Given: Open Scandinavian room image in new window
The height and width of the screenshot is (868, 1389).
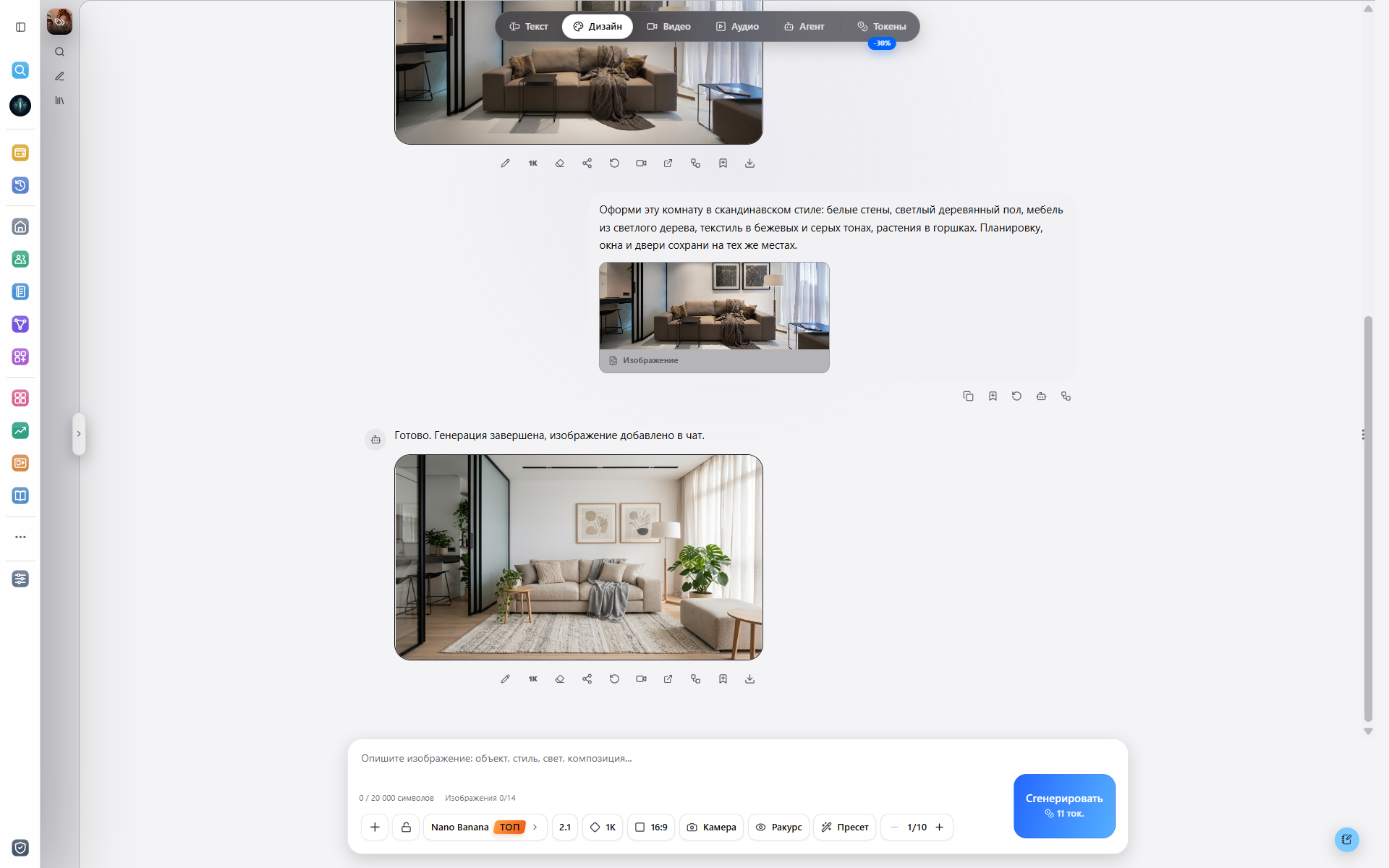Looking at the screenshot, I should 668,678.
